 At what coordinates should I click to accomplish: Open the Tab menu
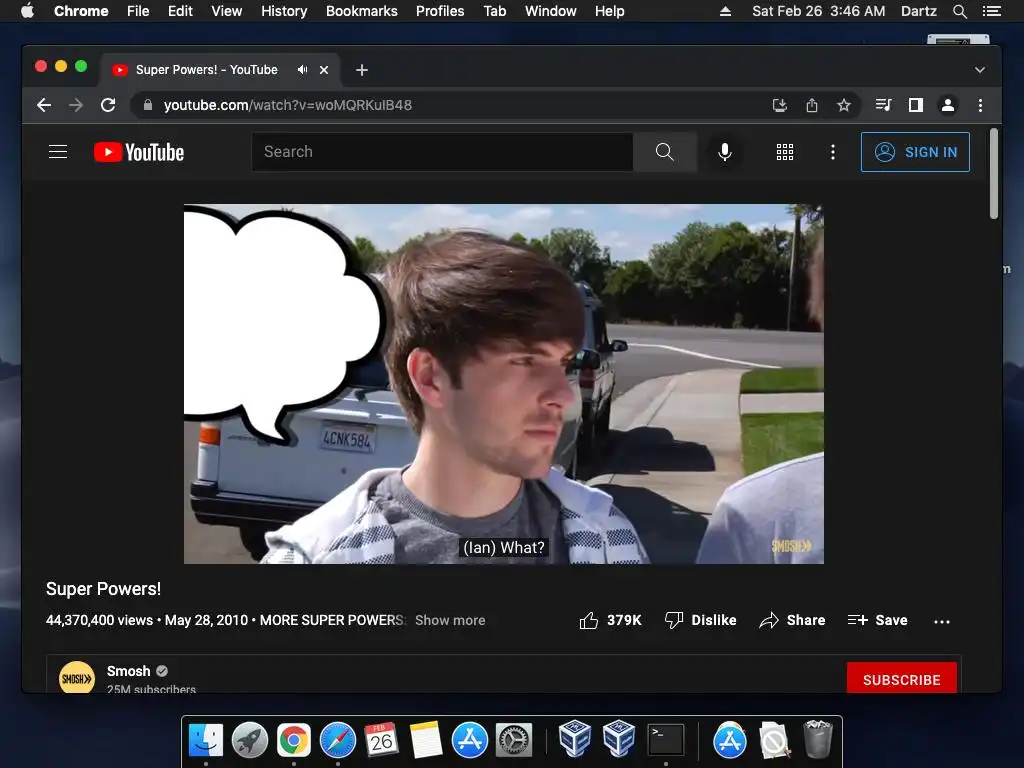(x=494, y=11)
